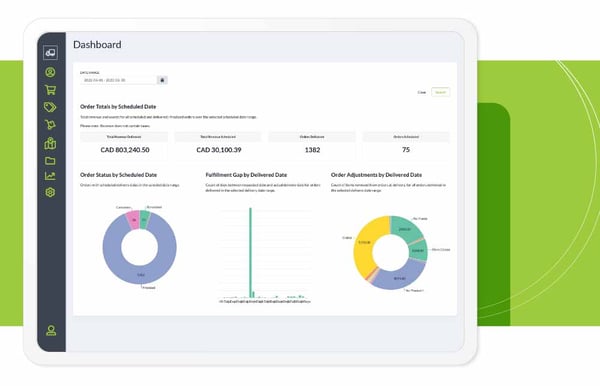Click the date range input field

point(119,80)
